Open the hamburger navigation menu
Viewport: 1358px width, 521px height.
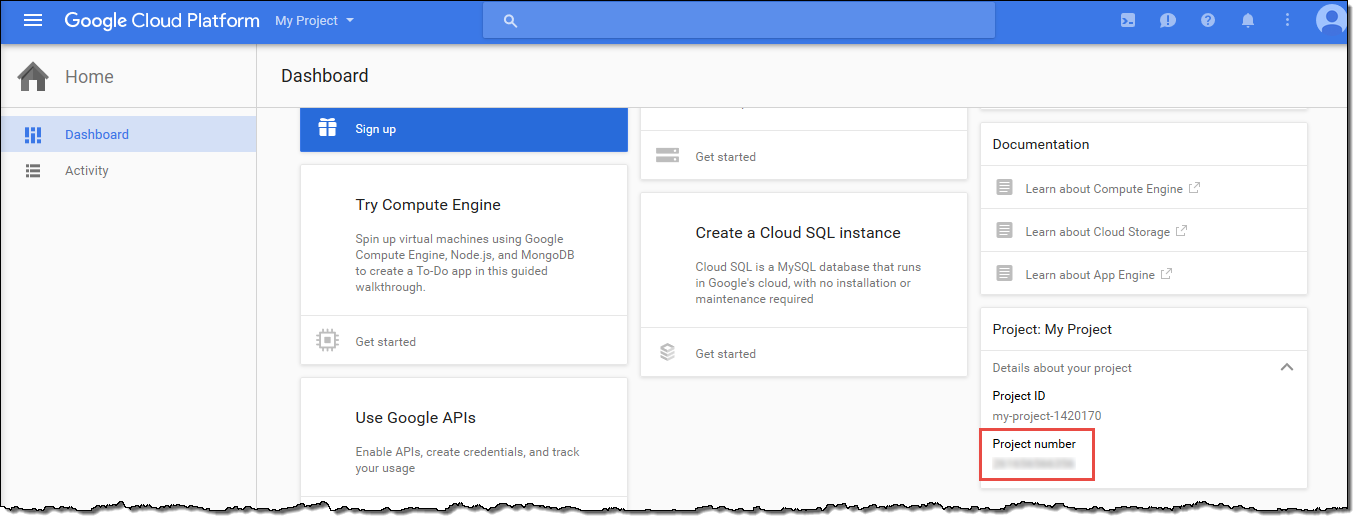(x=33, y=20)
